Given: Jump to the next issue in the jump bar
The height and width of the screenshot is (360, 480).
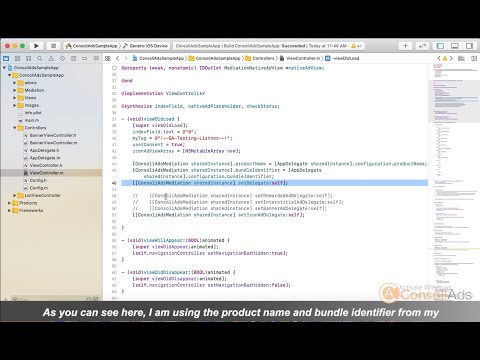Looking at the screenshot, I should (x=451, y=58).
